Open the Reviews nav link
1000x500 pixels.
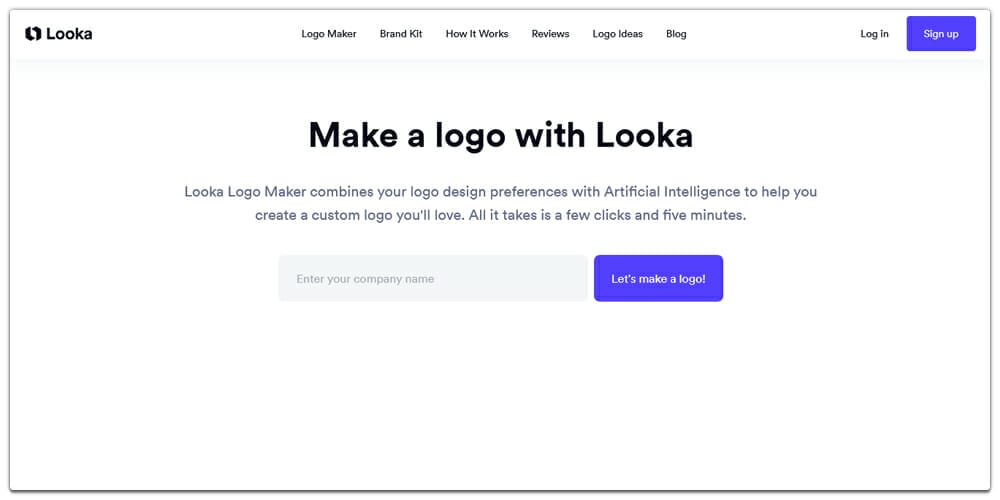pos(550,34)
